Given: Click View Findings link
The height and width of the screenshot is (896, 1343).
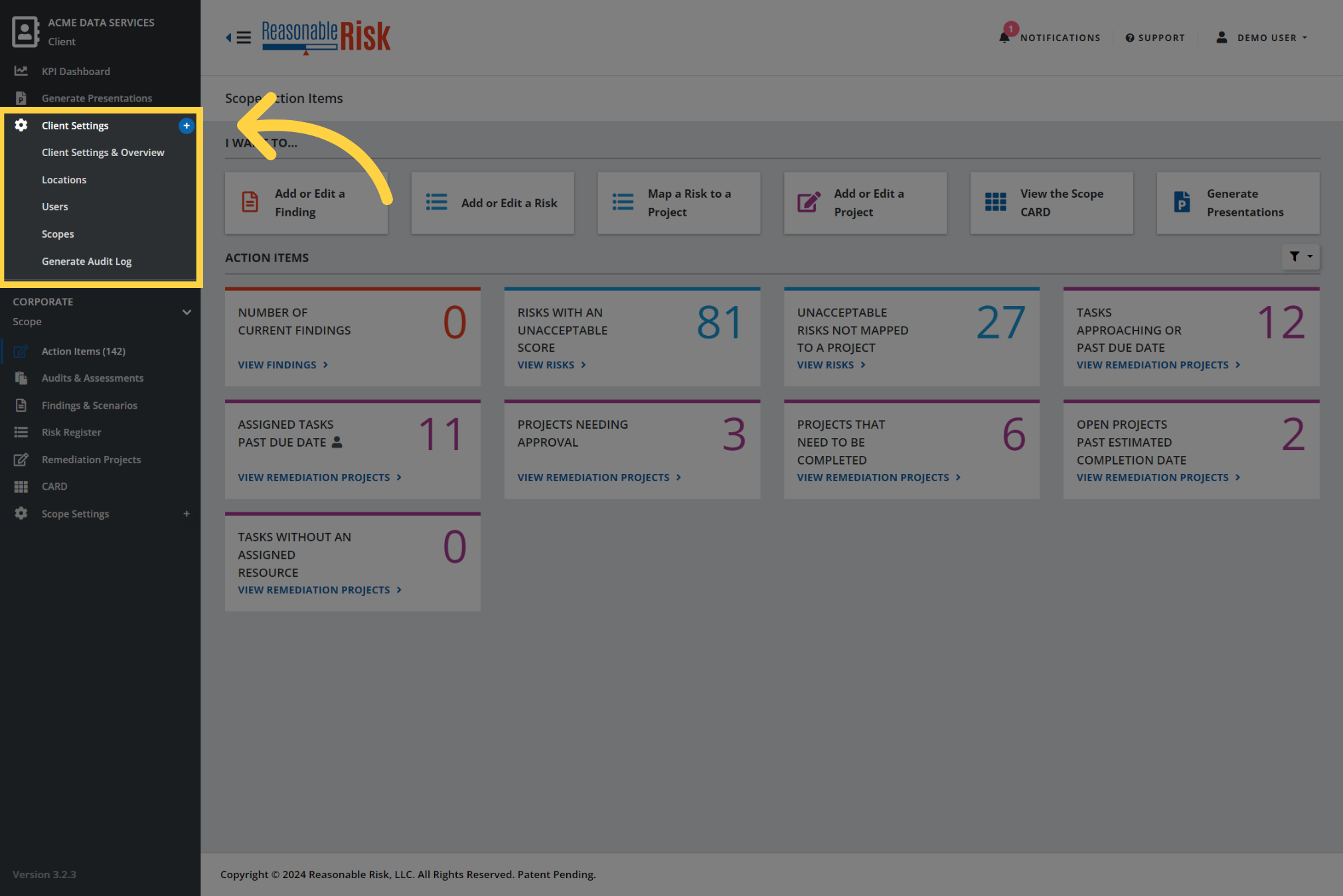Looking at the screenshot, I should coord(283,365).
